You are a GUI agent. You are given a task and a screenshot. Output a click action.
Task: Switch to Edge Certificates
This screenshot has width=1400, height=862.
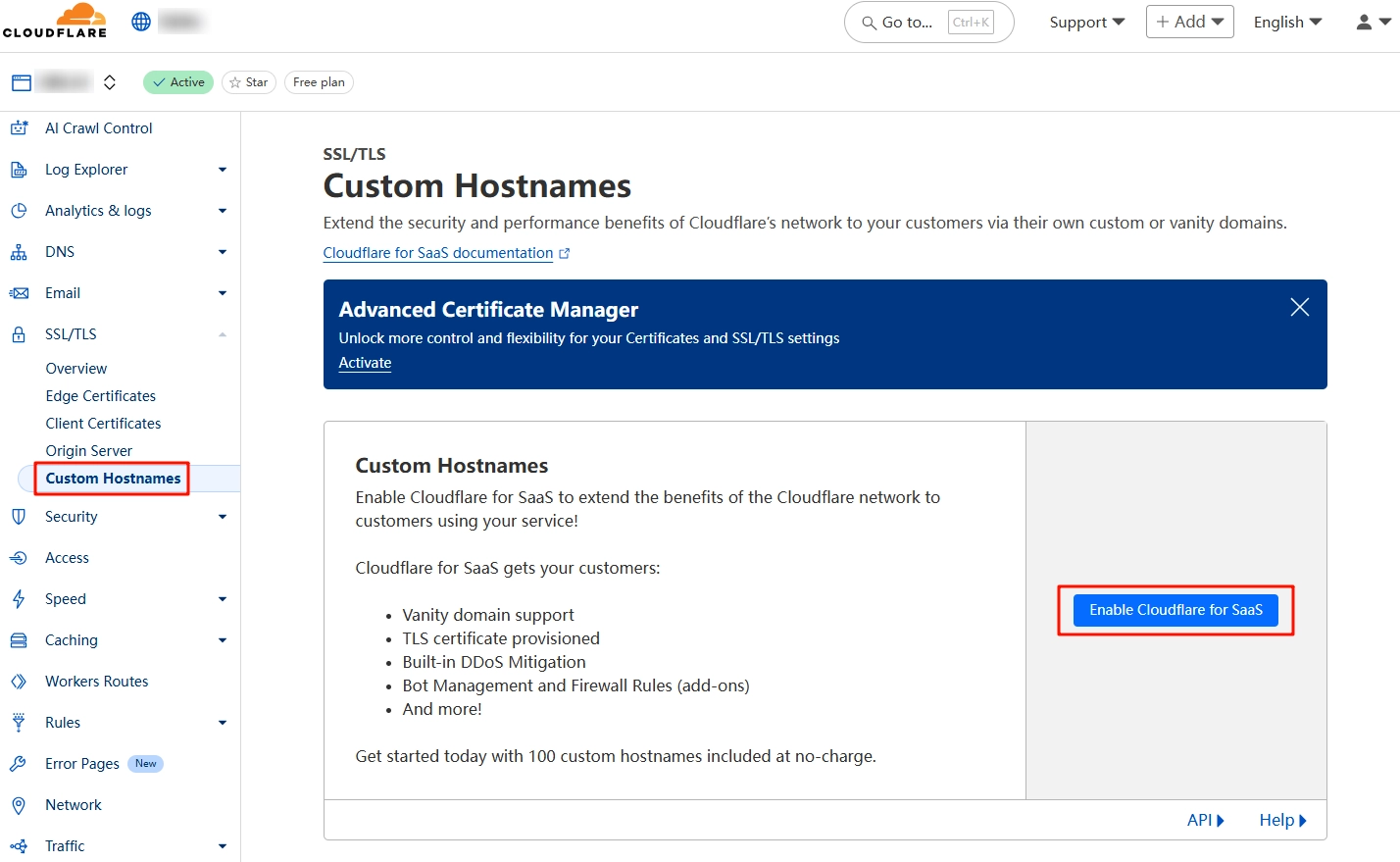pos(100,395)
